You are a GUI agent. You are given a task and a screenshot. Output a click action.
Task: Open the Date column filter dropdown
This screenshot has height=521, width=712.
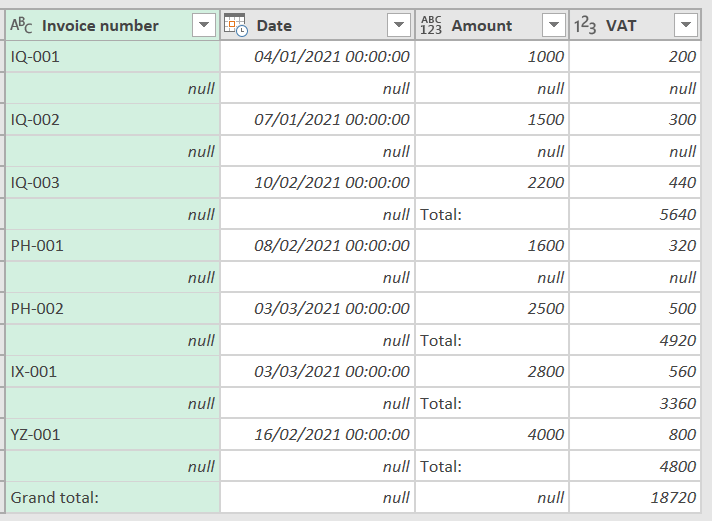coord(399,26)
